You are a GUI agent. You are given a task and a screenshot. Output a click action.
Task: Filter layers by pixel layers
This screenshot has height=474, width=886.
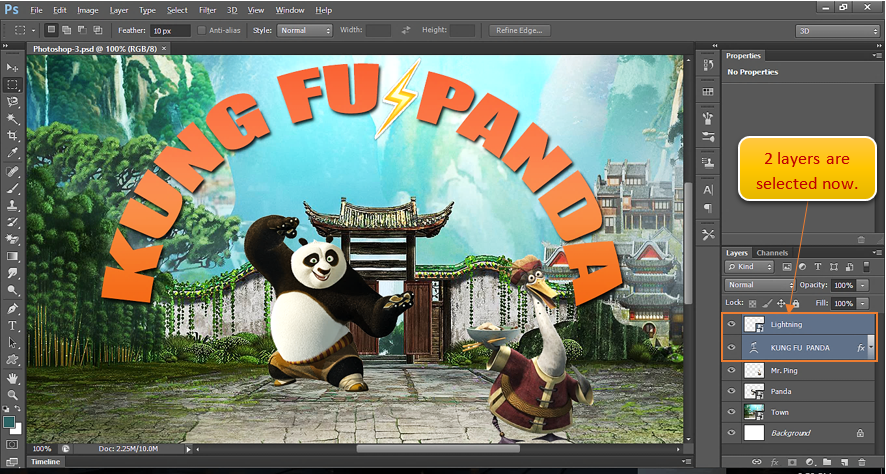coord(786,267)
